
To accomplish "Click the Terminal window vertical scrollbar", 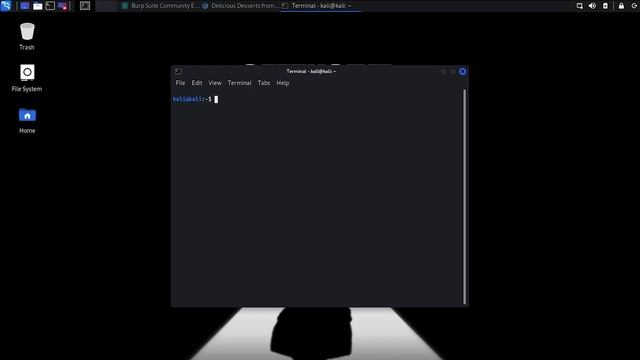I will (464, 197).
